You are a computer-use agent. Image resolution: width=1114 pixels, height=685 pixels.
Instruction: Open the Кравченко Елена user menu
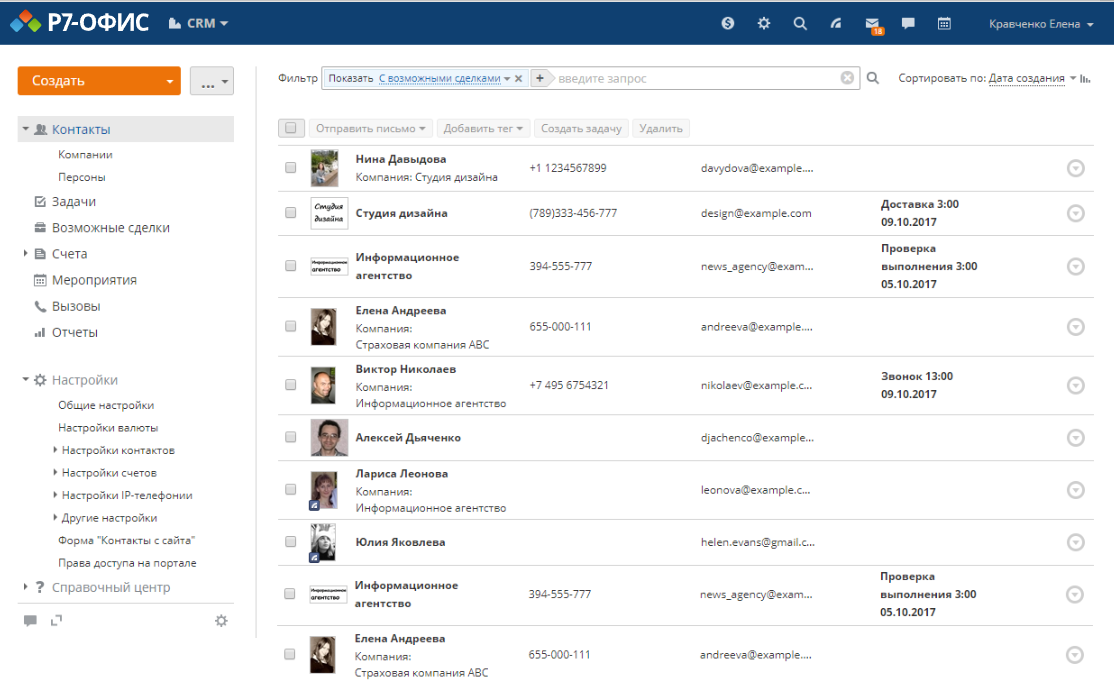[1035, 22]
